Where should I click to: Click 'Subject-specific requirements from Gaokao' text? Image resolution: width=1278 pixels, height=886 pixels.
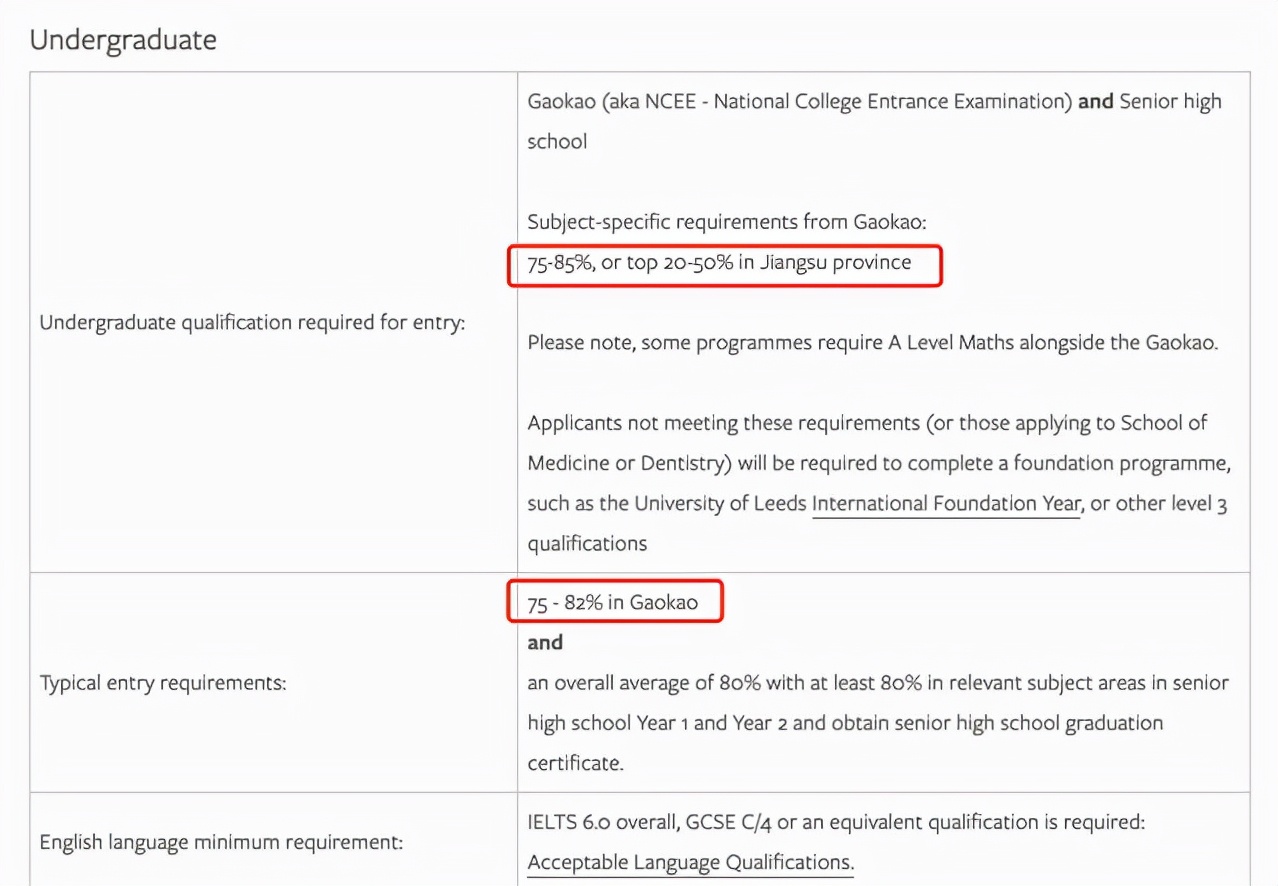[727, 222]
